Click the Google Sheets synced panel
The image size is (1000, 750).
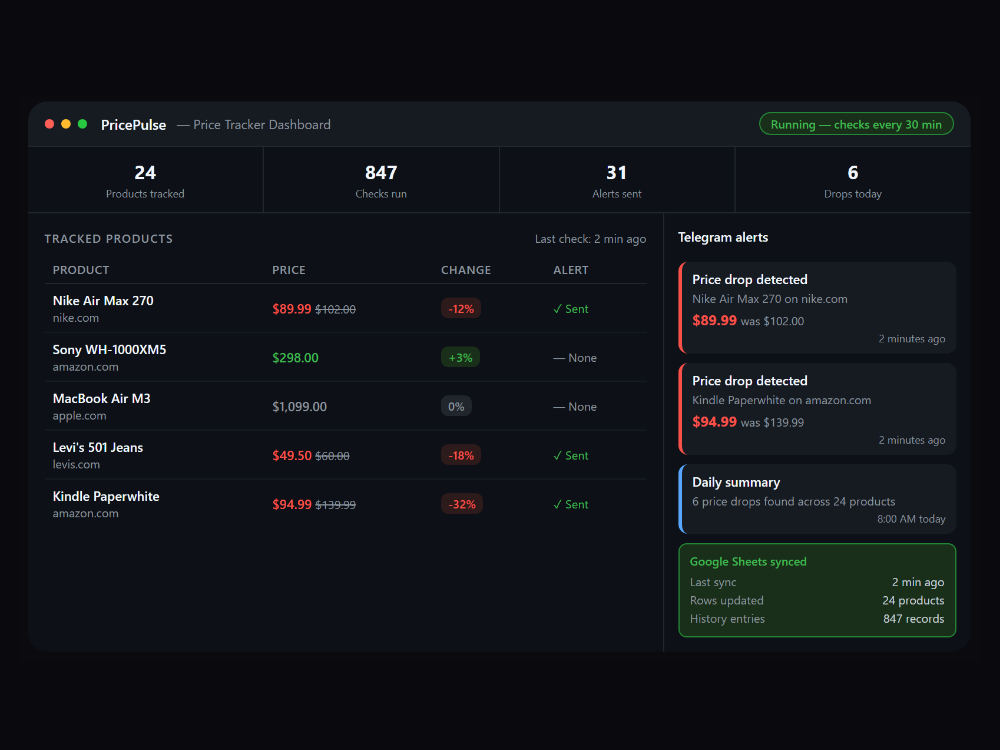point(817,590)
